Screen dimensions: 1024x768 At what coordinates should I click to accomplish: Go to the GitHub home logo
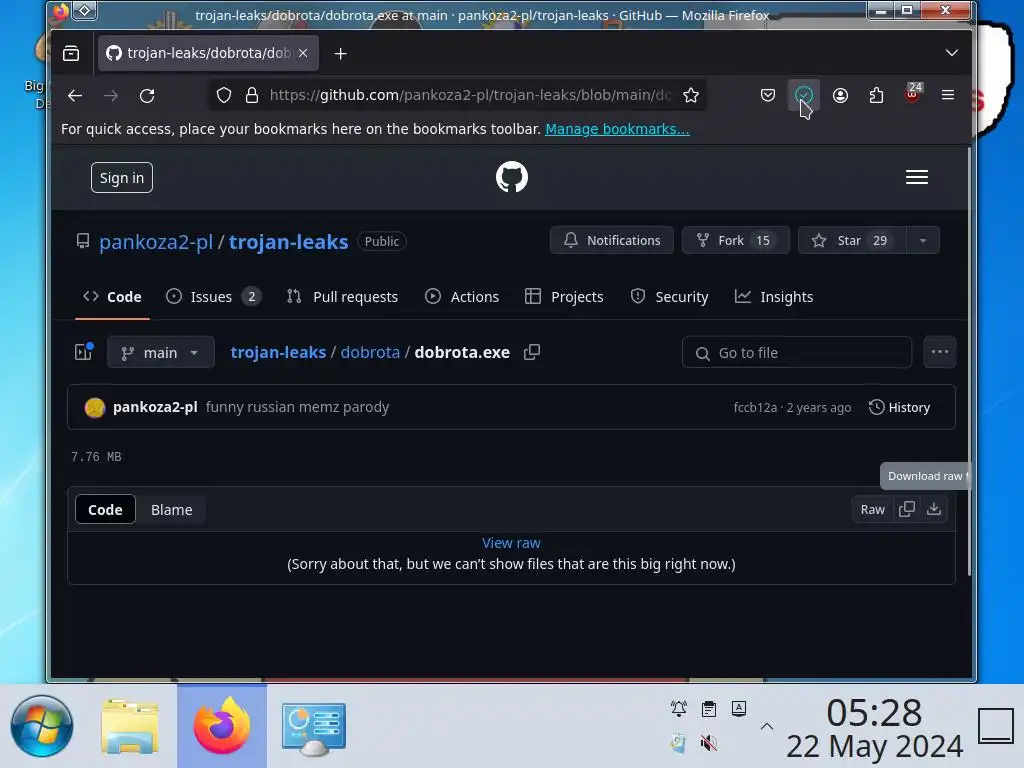(511, 177)
